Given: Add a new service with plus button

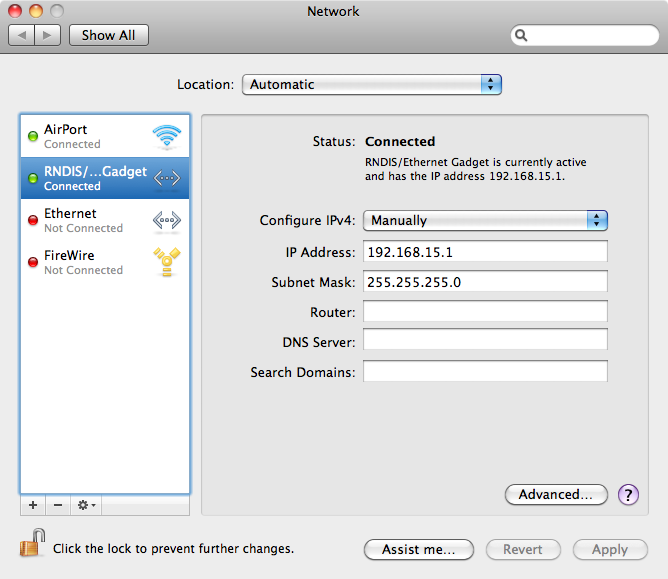Looking at the screenshot, I should tap(33, 505).
